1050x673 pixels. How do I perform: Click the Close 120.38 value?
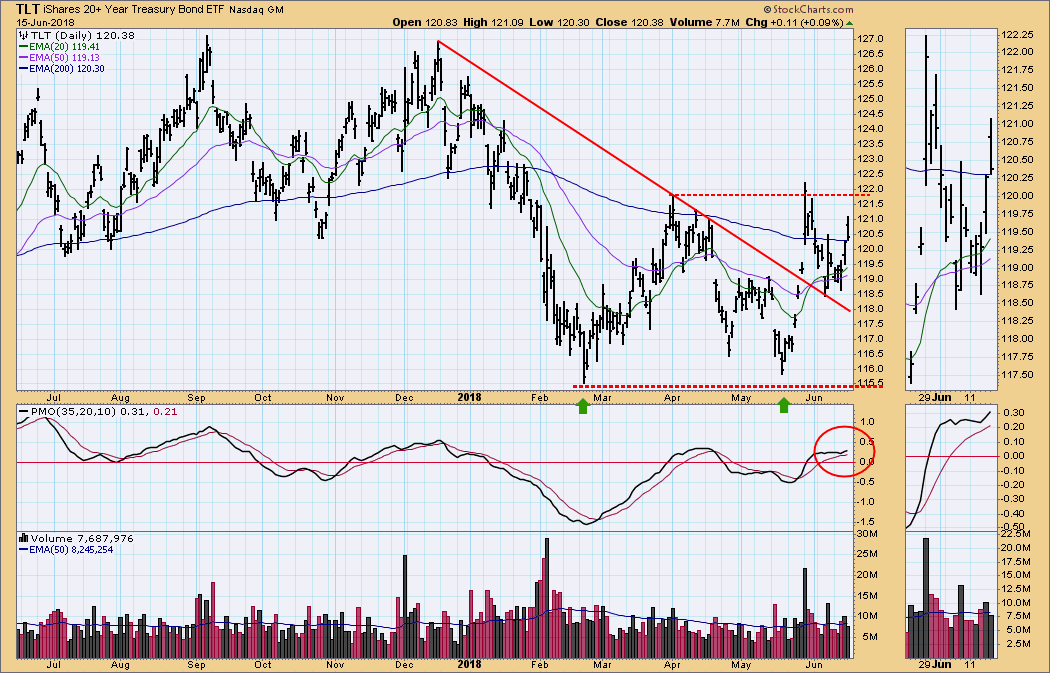[629, 22]
